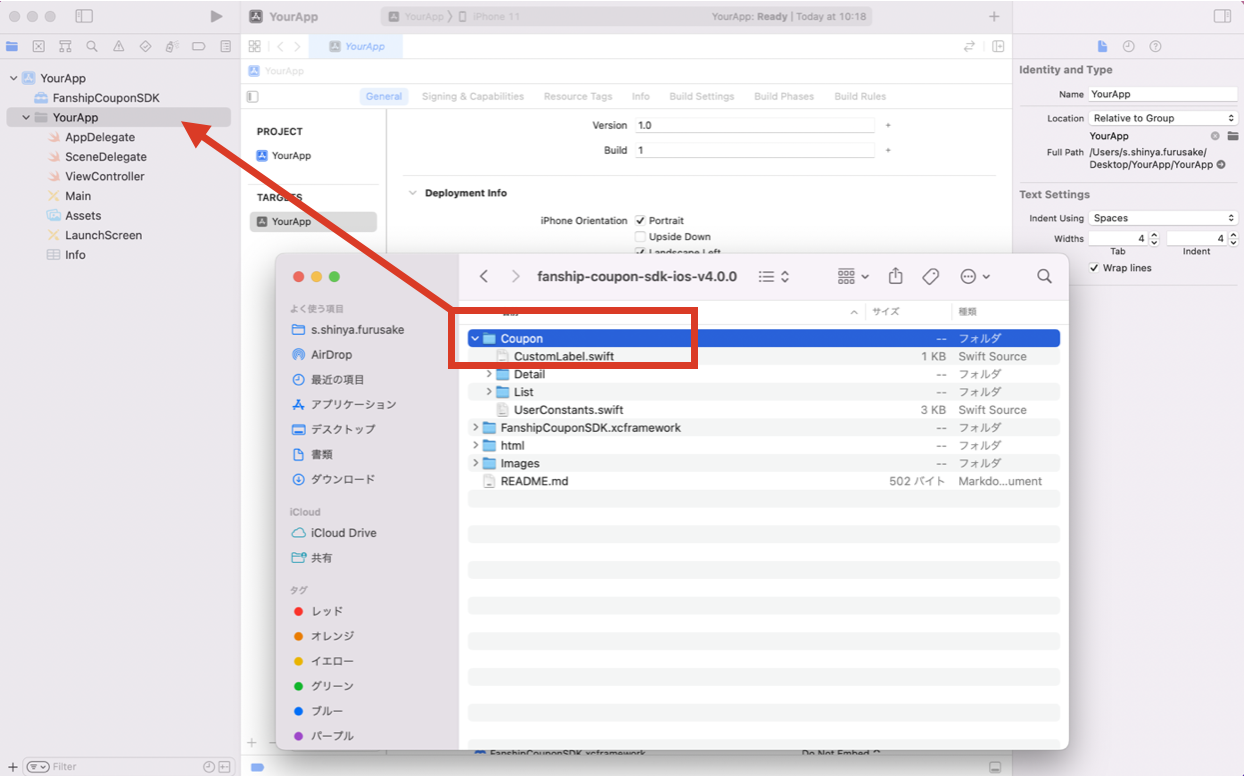The image size is (1244, 776).
Task: Expand the Detail folder in Finder
Action: 489,374
